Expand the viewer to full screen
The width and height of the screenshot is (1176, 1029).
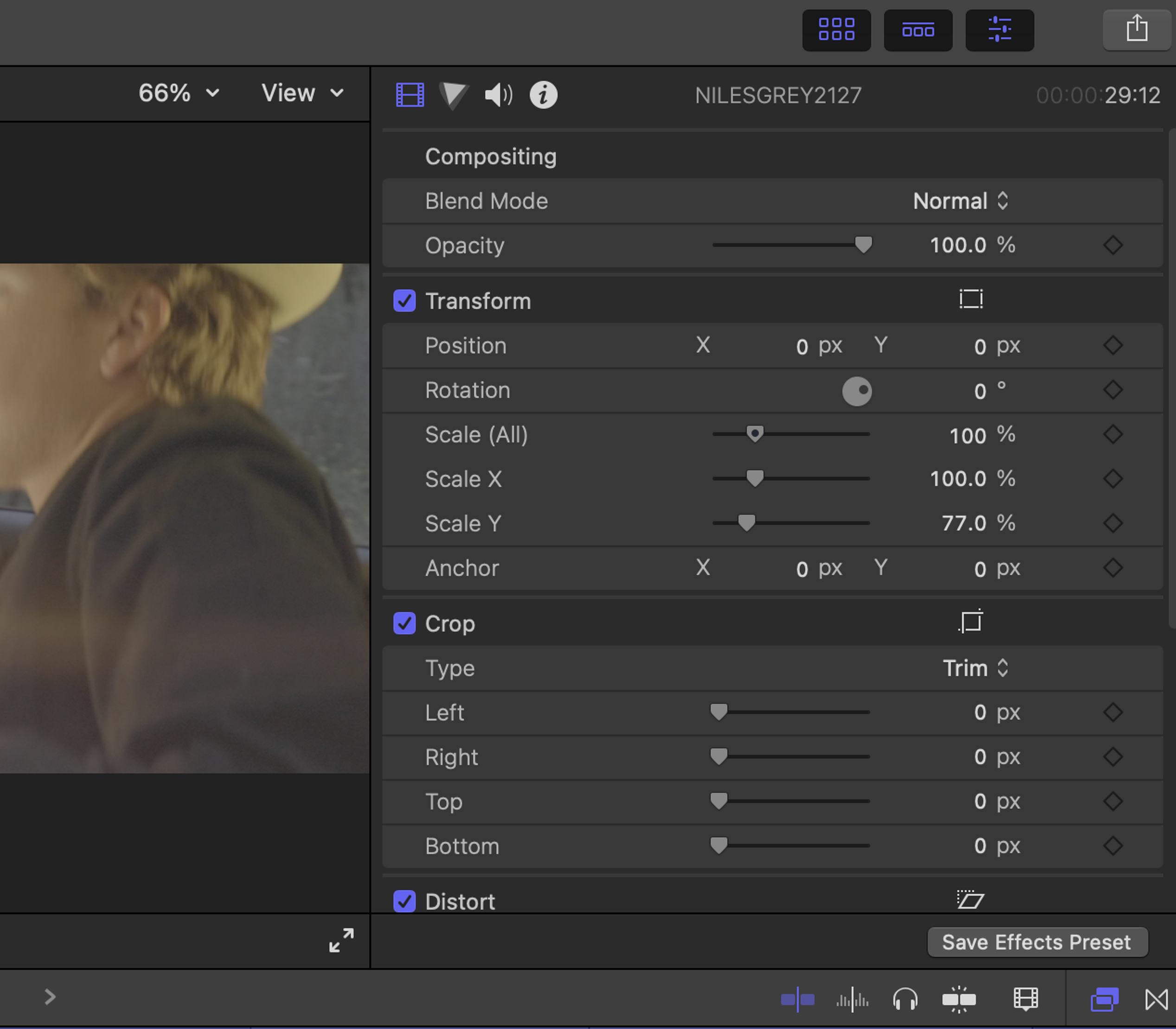pos(341,940)
